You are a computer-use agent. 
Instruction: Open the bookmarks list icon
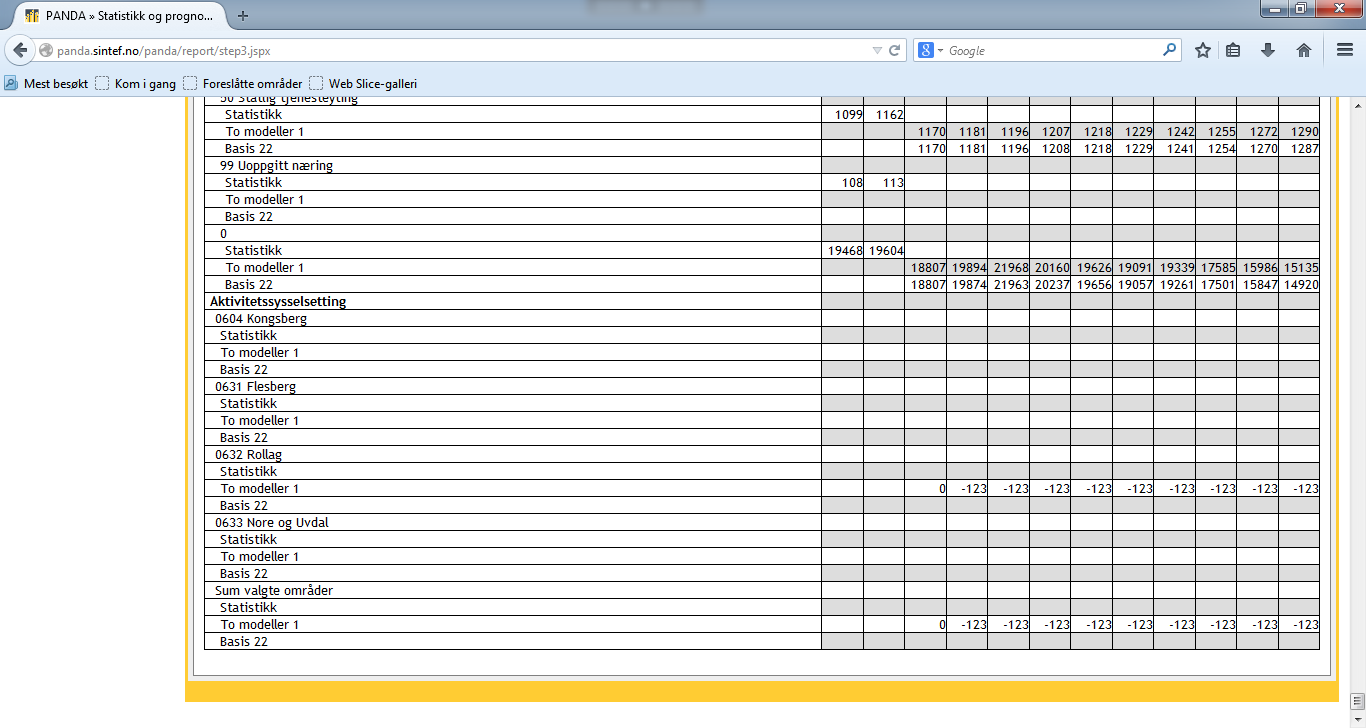click(x=1234, y=50)
